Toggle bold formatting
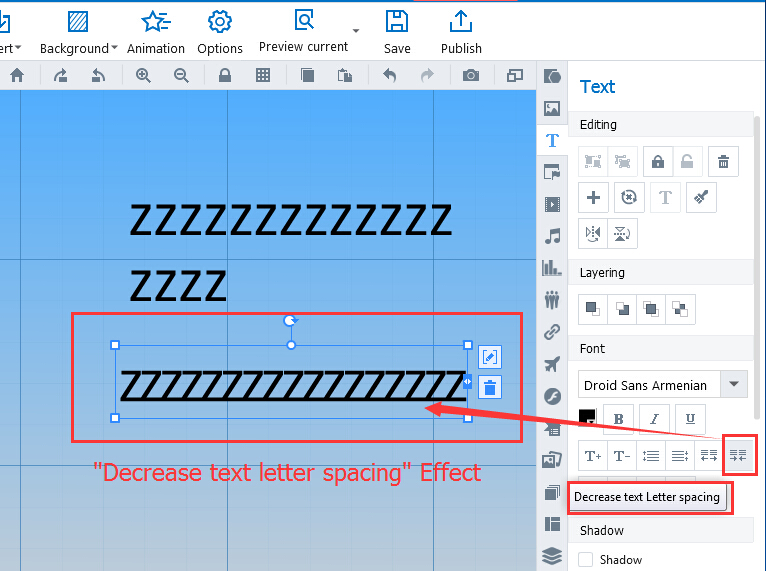The image size is (766, 571). point(618,419)
